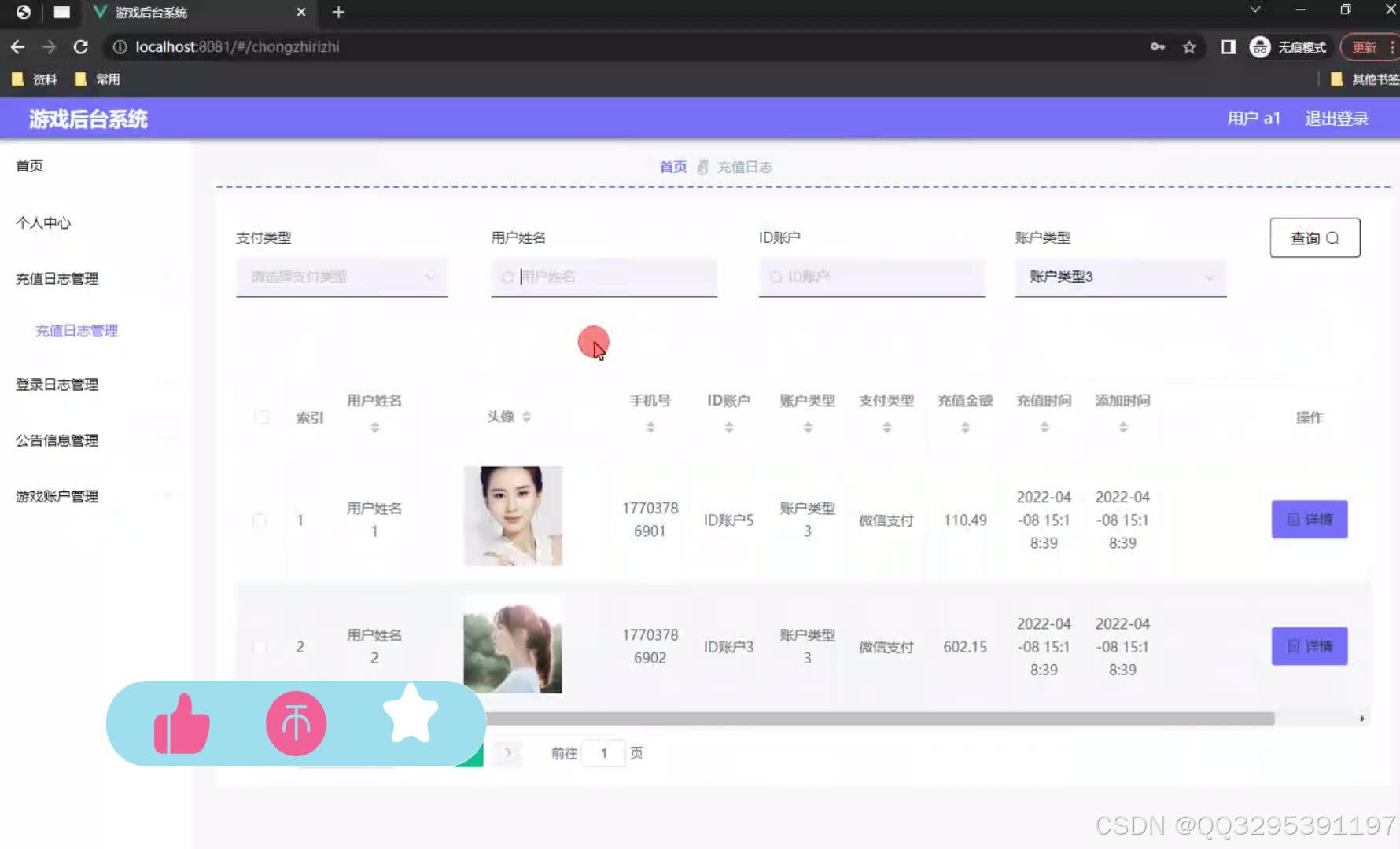This screenshot has height=849, width=1400.
Task: Click scrollbar right arrow of table
Action: click(x=1362, y=719)
